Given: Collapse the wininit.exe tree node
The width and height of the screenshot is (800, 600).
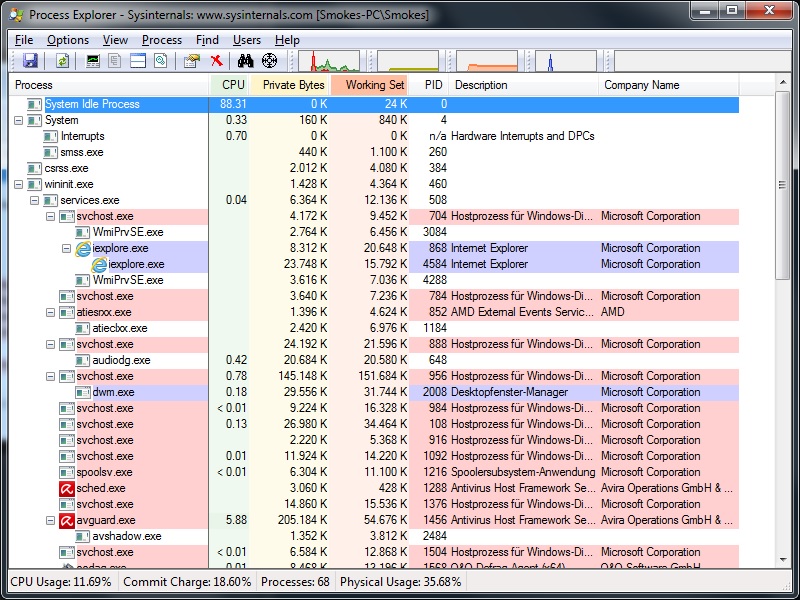Looking at the screenshot, I should click(x=18, y=184).
